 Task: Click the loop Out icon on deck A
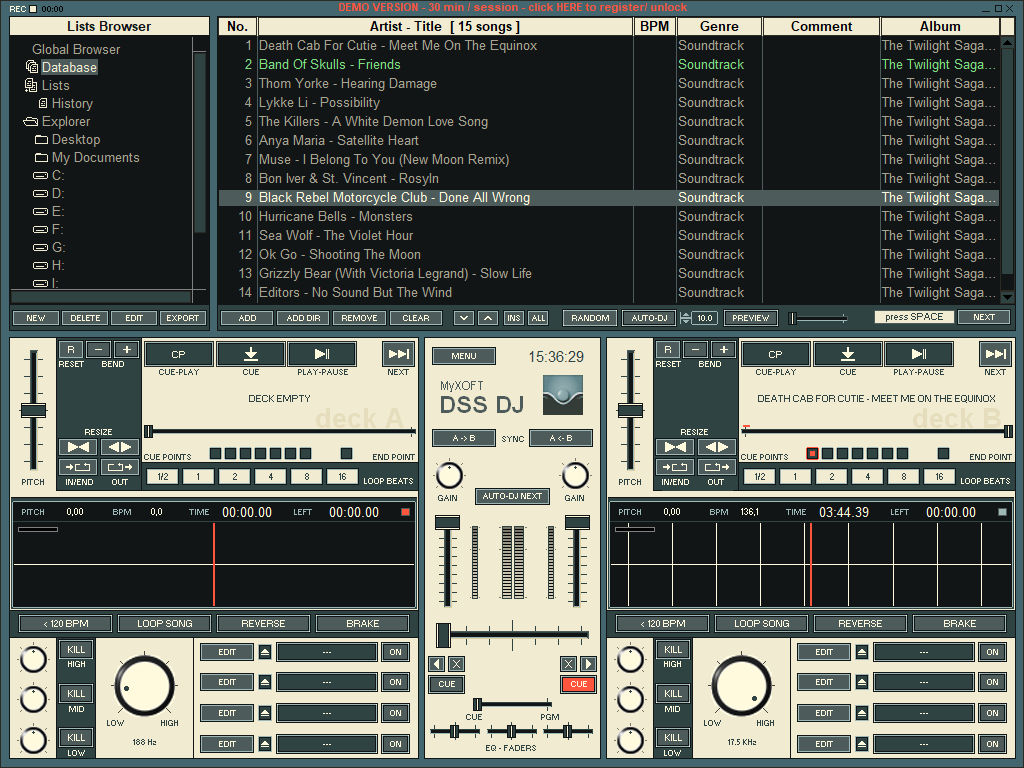tap(120, 467)
